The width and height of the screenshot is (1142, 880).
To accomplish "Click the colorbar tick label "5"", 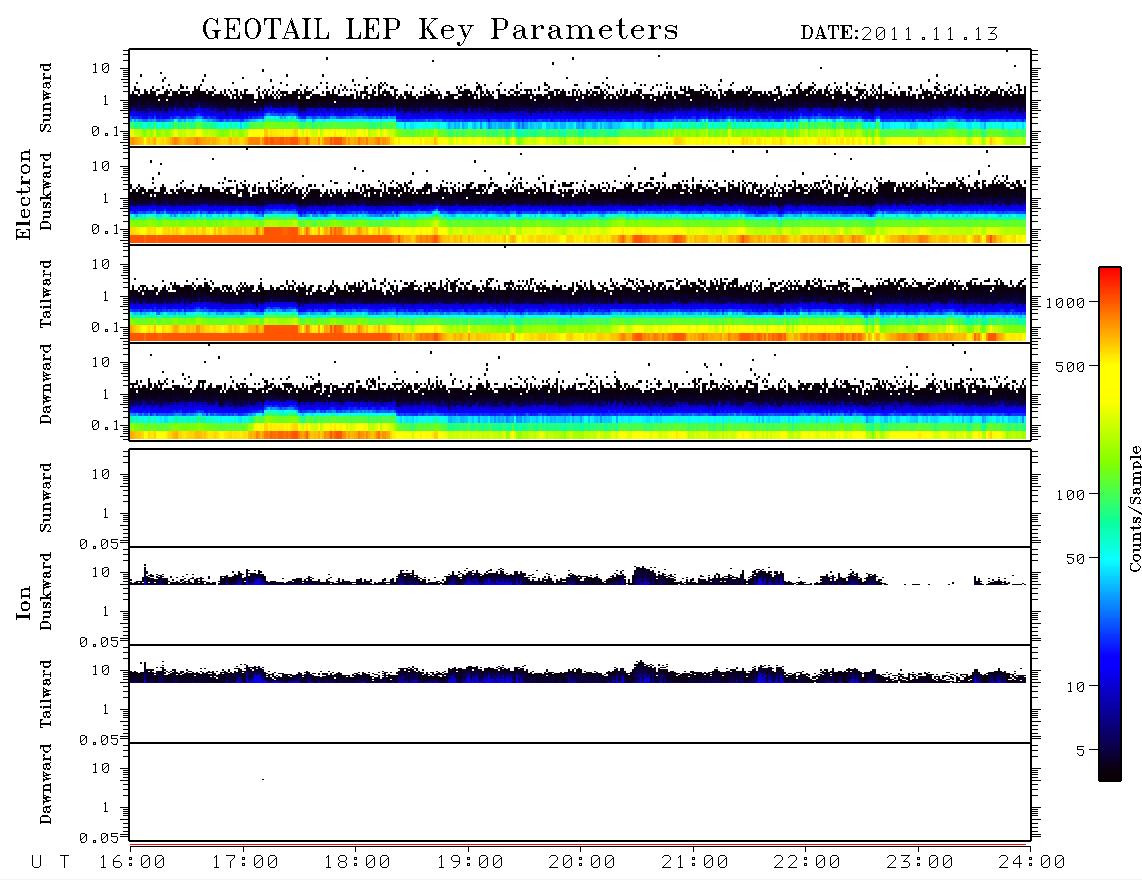I will [x=1081, y=751].
